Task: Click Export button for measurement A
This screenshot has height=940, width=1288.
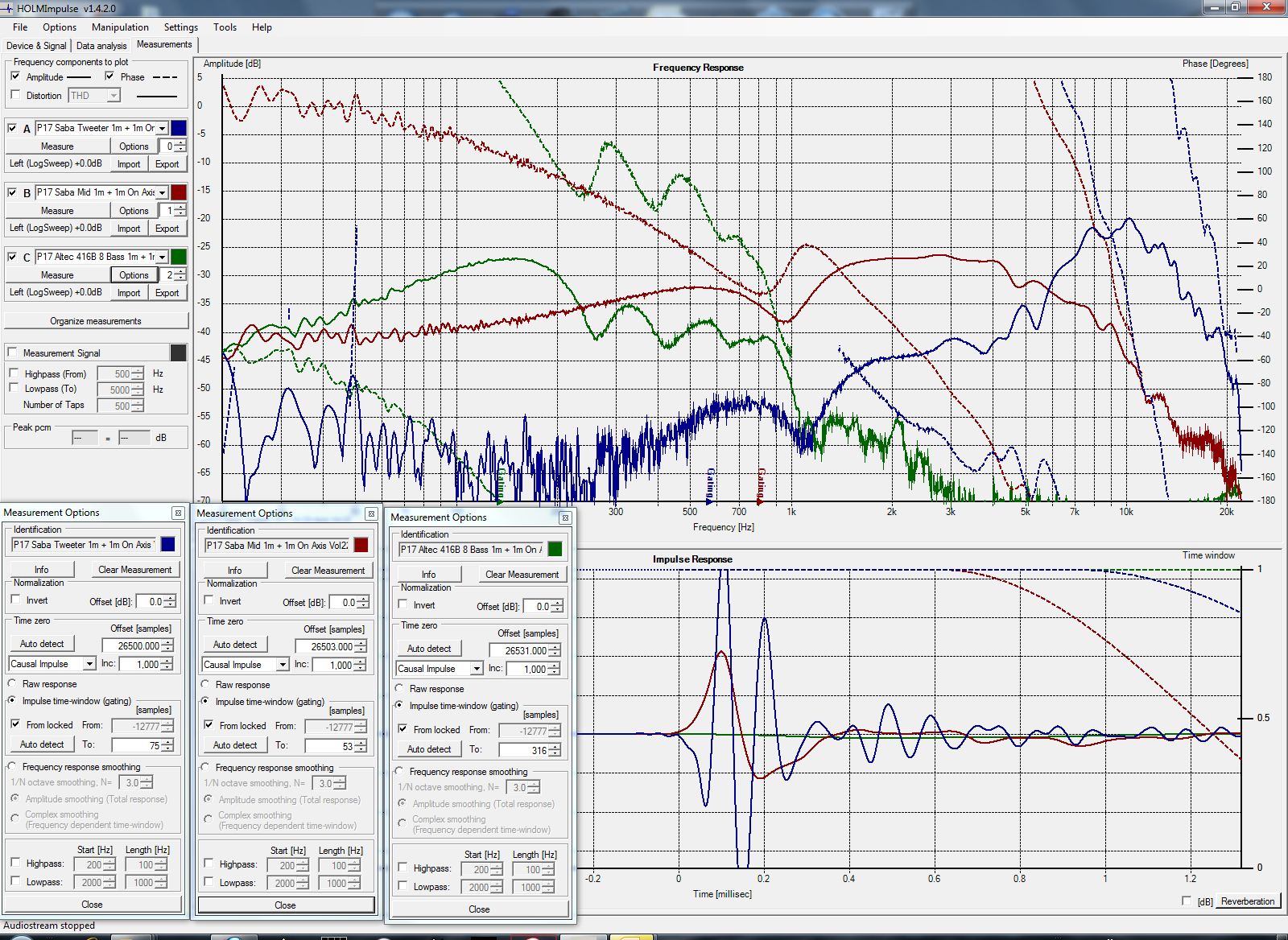Action: tap(167, 164)
